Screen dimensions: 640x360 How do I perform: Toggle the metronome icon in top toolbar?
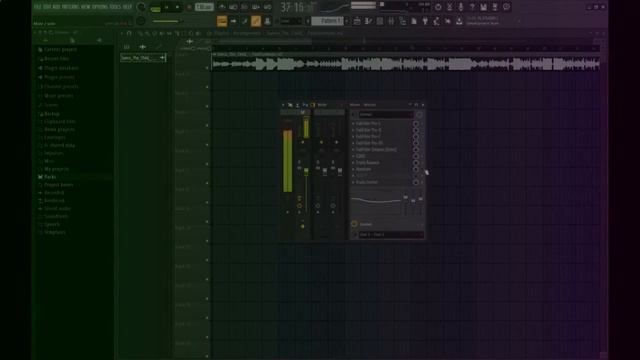point(222,7)
